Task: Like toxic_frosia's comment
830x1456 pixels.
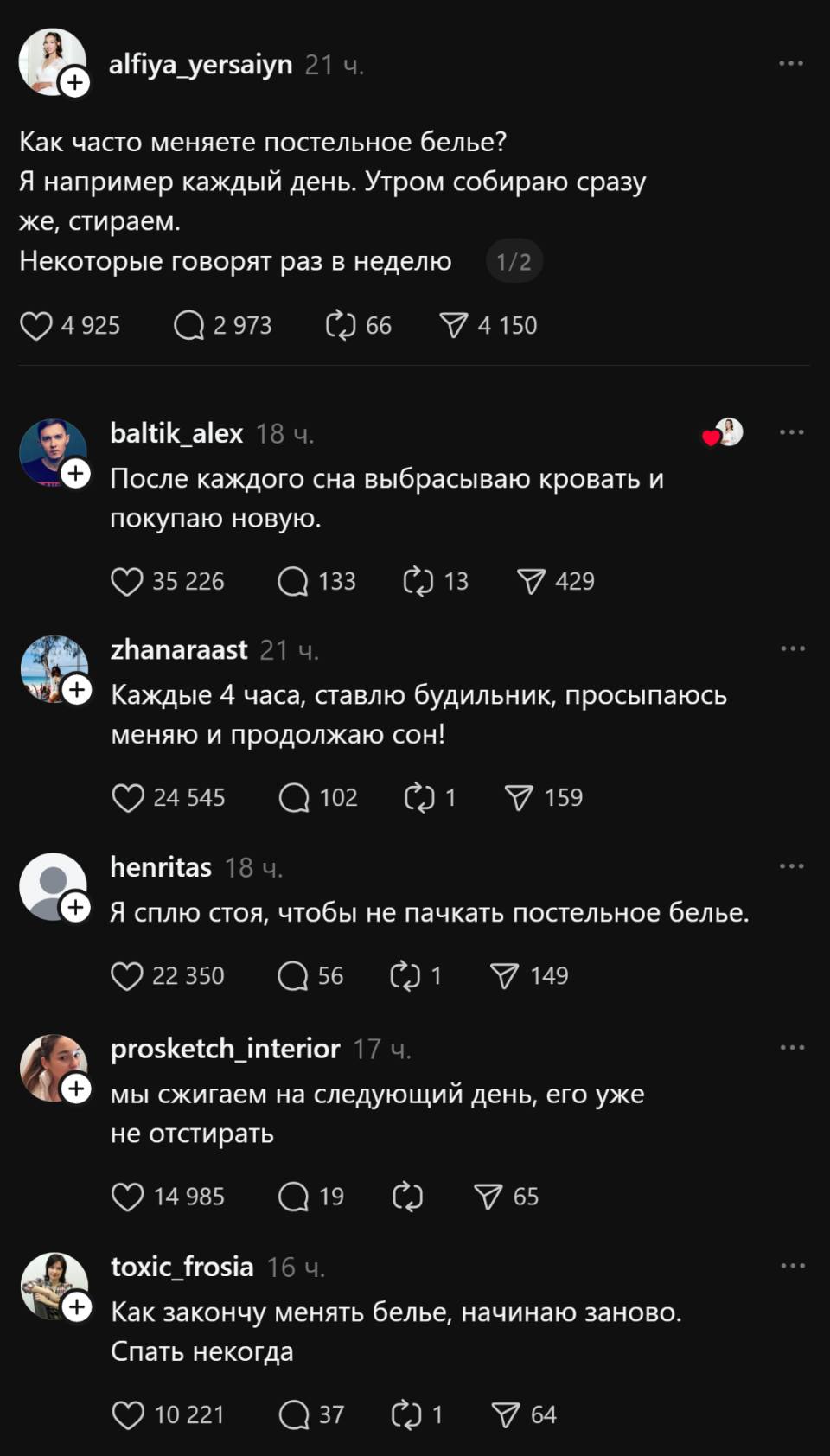Action: tap(130, 1414)
